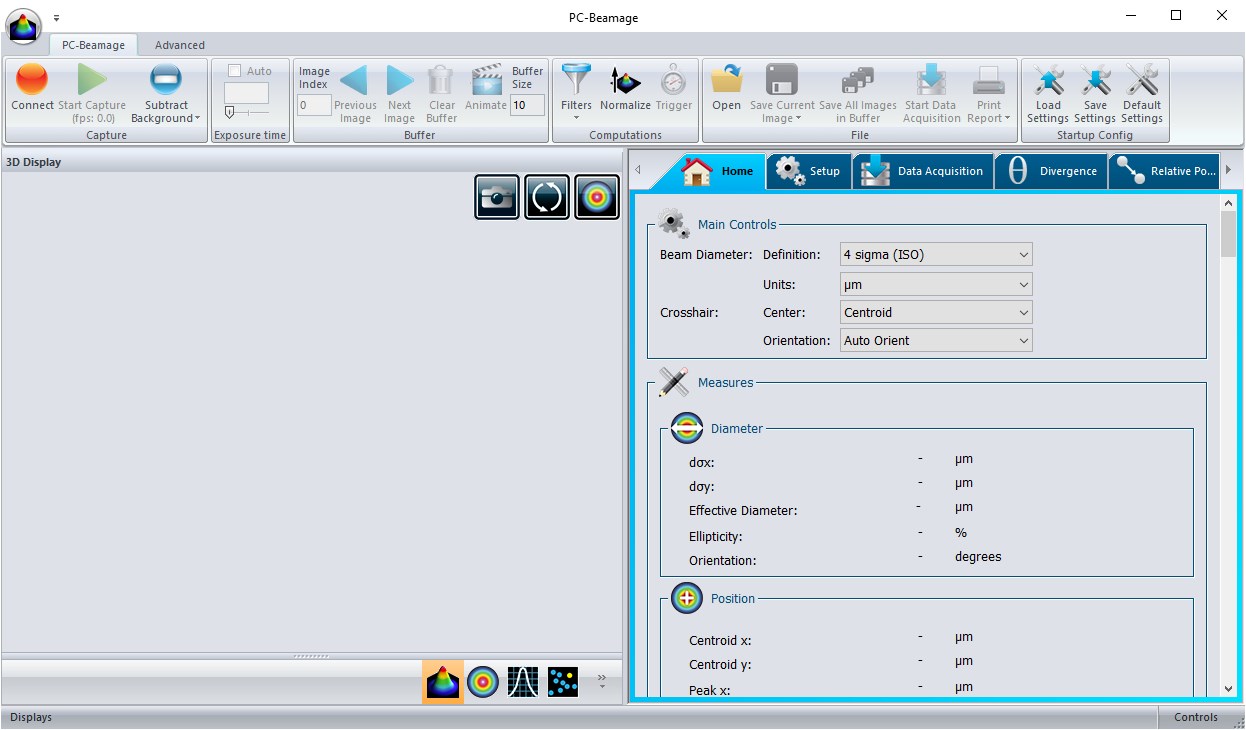Viewport: 1246px width, 730px height.
Task: Open the Filters funnel menu
Action: (x=576, y=92)
